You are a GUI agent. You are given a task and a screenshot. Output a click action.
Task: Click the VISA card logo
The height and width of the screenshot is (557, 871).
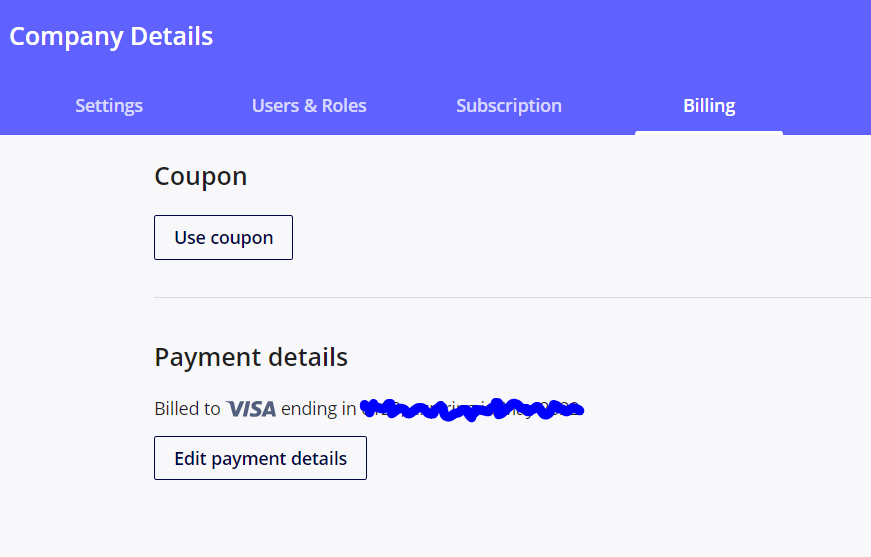click(x=251, y=409)
